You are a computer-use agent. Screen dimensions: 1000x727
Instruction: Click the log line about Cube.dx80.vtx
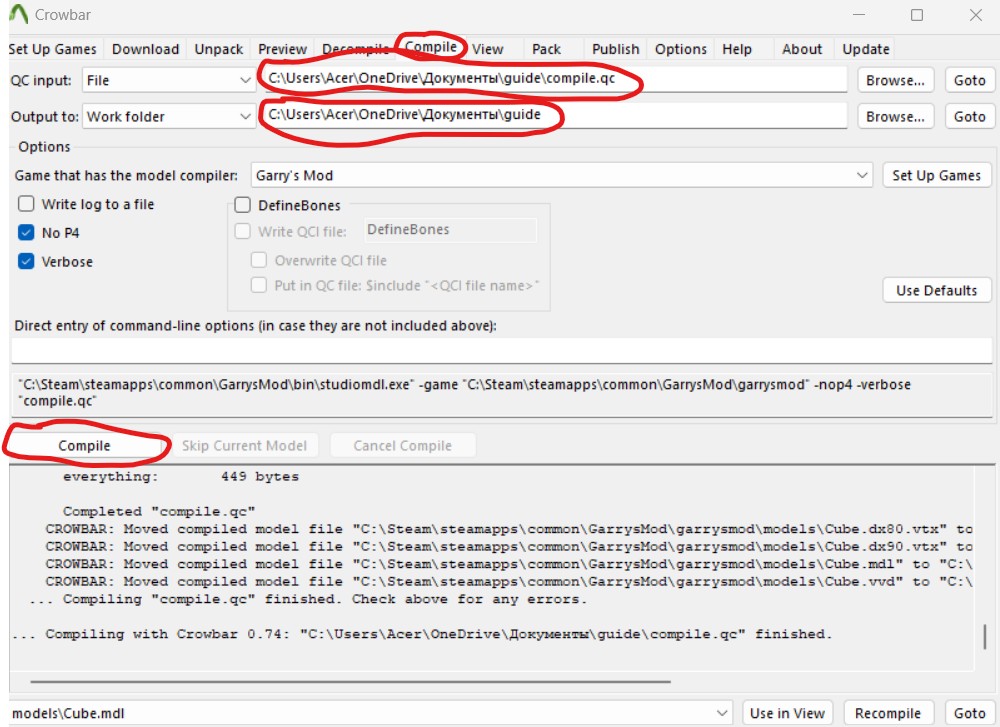(509, 529)
